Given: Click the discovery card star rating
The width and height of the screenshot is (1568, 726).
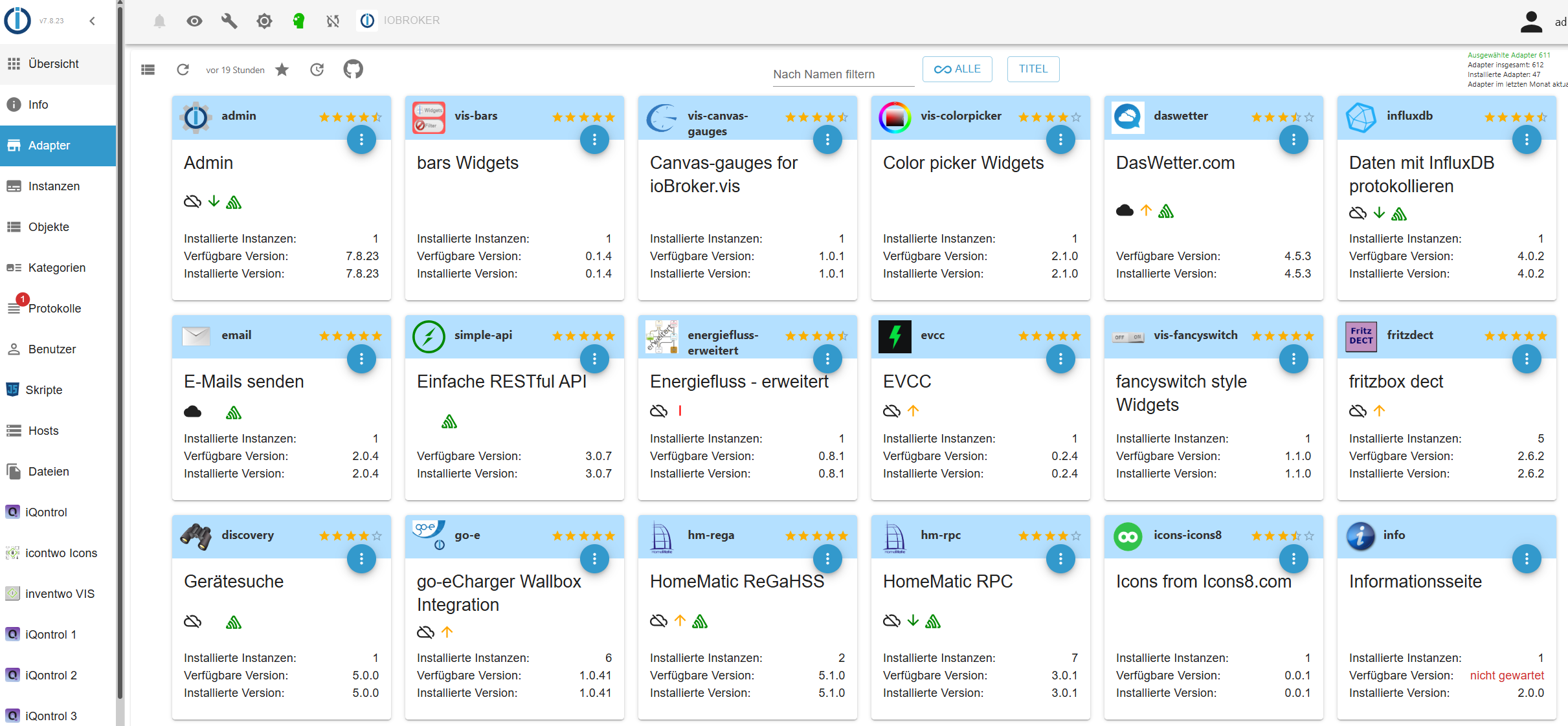Looking at the screenshot, I should click(350, 536).
